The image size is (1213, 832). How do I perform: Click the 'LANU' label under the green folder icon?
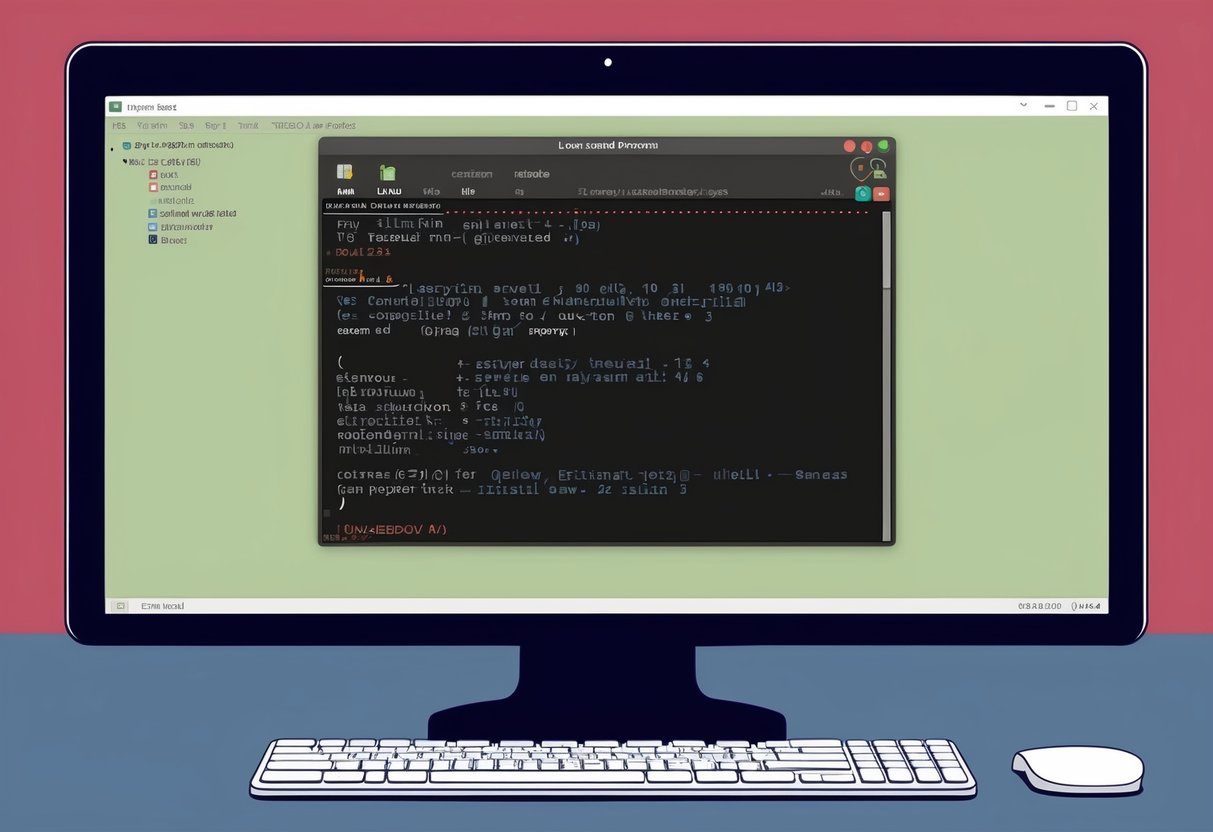[389, 191]
